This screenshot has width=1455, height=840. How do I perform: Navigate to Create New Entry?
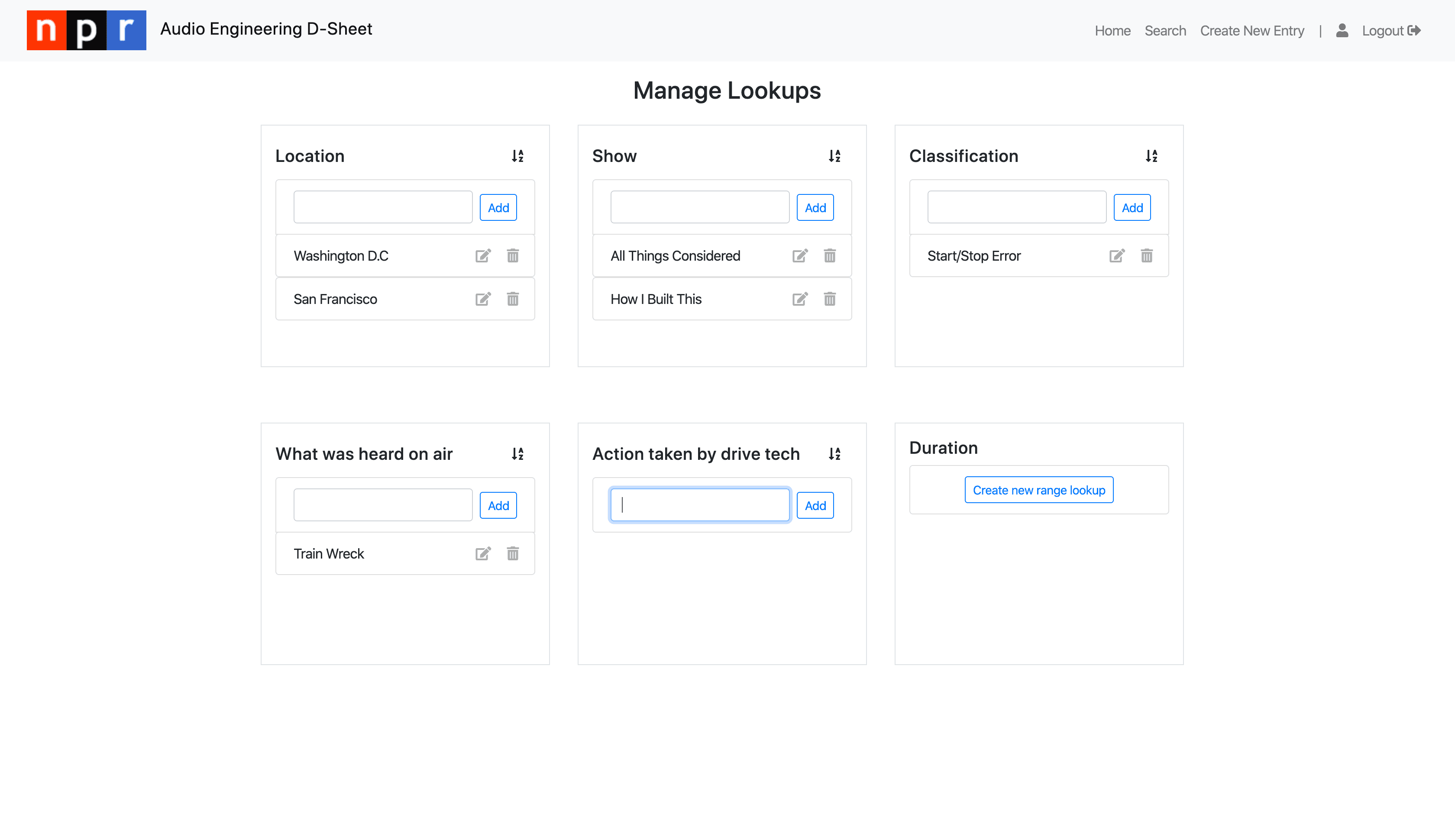(x=1252, y=31)
